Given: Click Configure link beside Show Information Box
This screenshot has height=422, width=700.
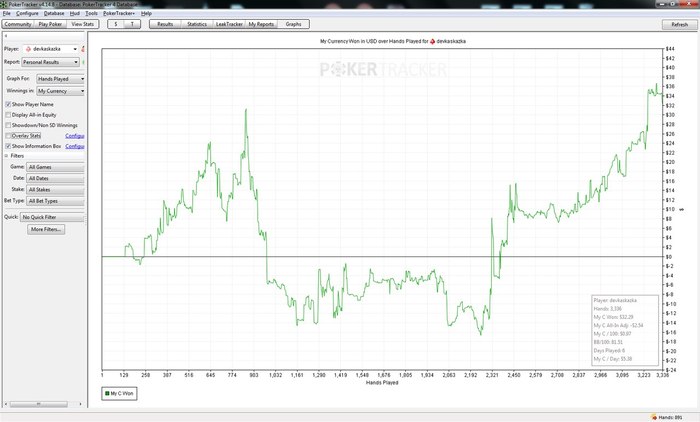Looking at the screenshot, I should click(75, 146).
